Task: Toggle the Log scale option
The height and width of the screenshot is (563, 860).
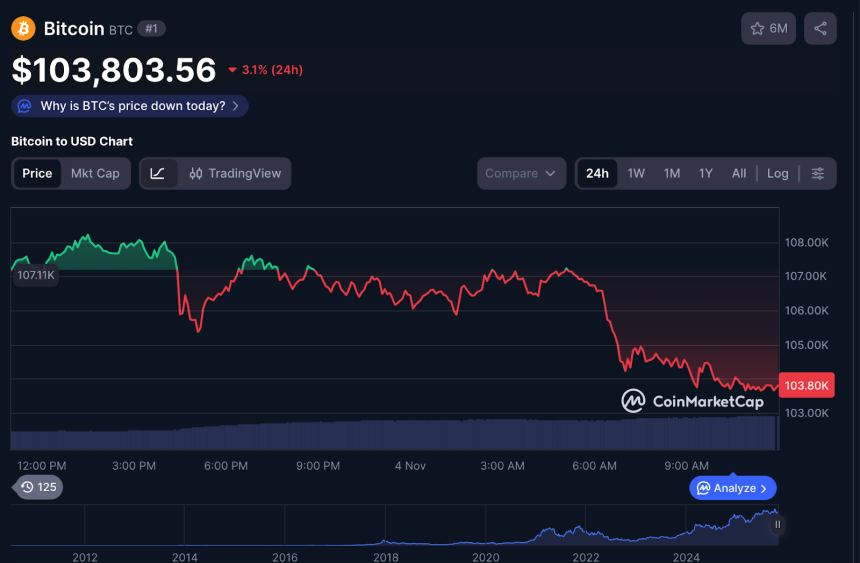Action: coord(777,173)
